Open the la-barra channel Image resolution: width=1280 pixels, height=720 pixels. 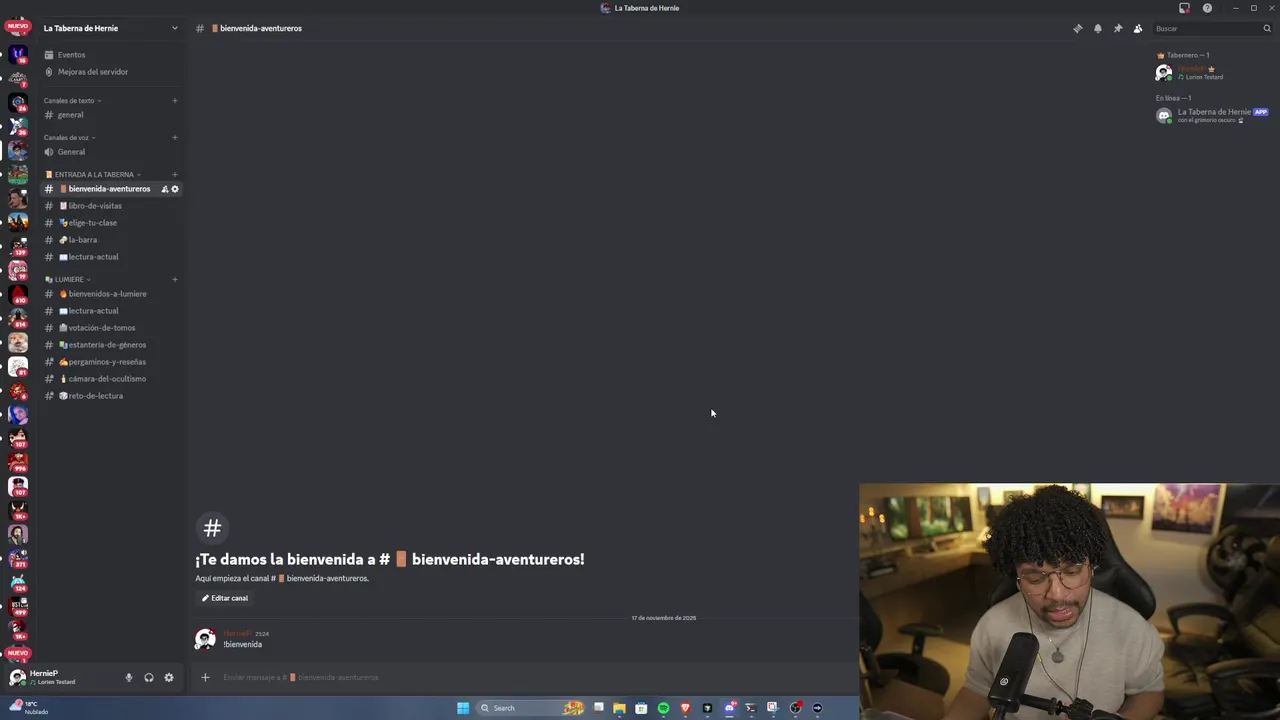pos(110,240)
